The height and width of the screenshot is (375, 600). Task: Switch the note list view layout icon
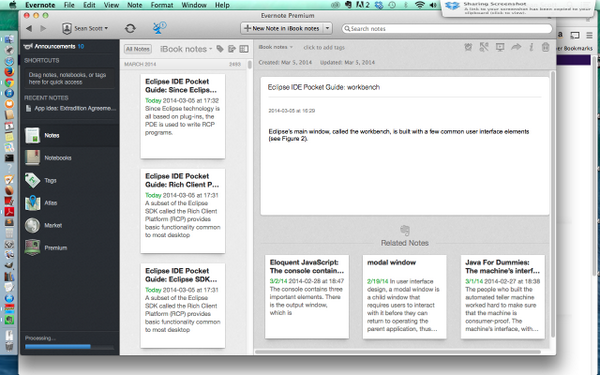coord(244,49)
